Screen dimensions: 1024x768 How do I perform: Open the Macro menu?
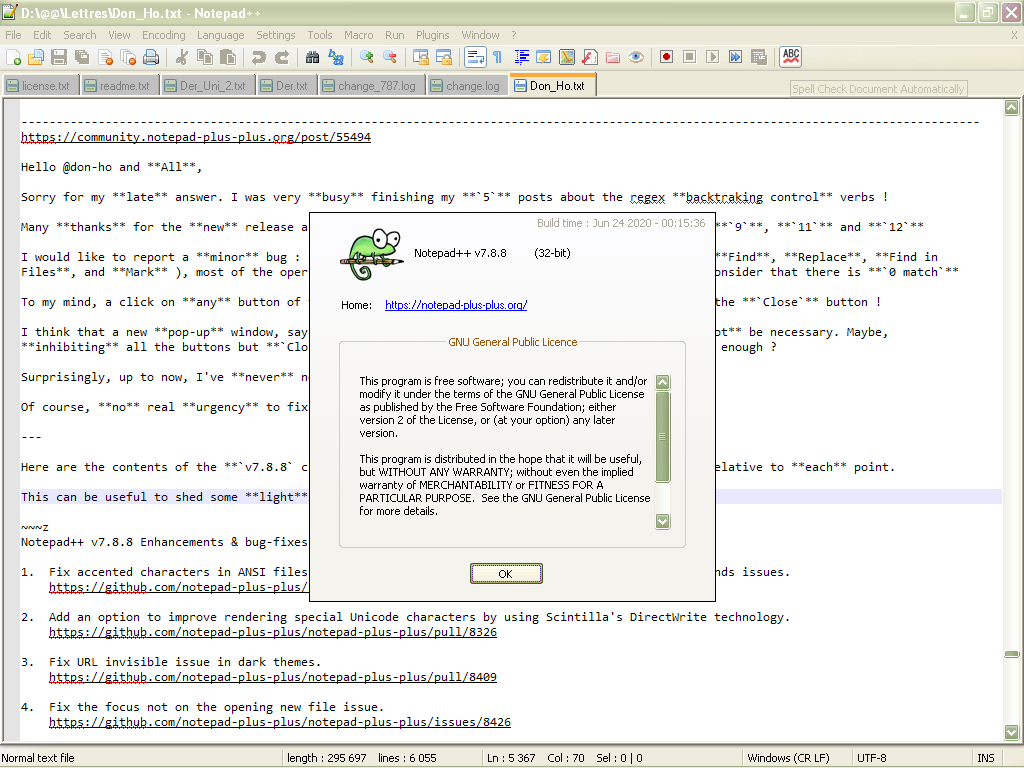(359, 35)
